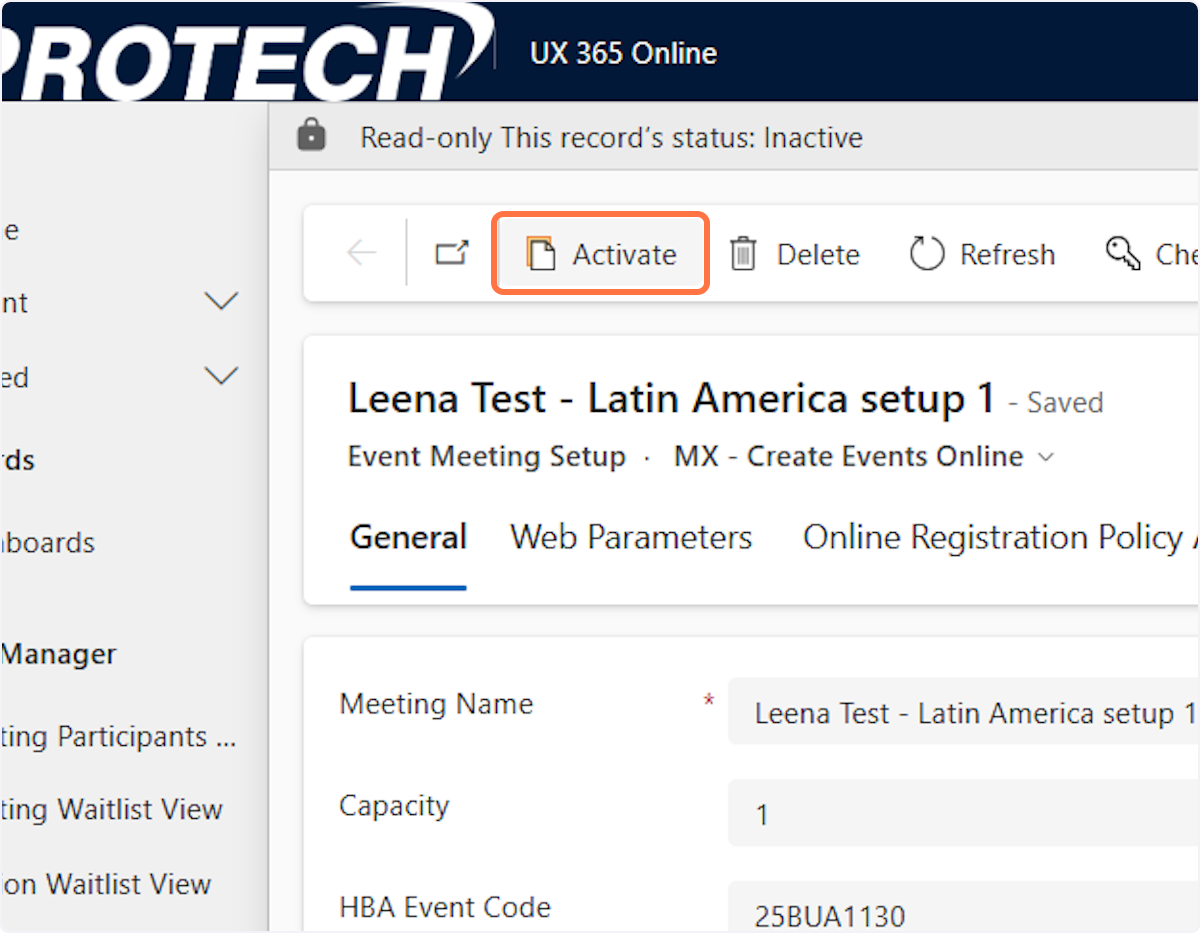Open the Online Registration Policy tab
The width and height of the screenshot is (1200, 933).
[x=1000, y=538]
